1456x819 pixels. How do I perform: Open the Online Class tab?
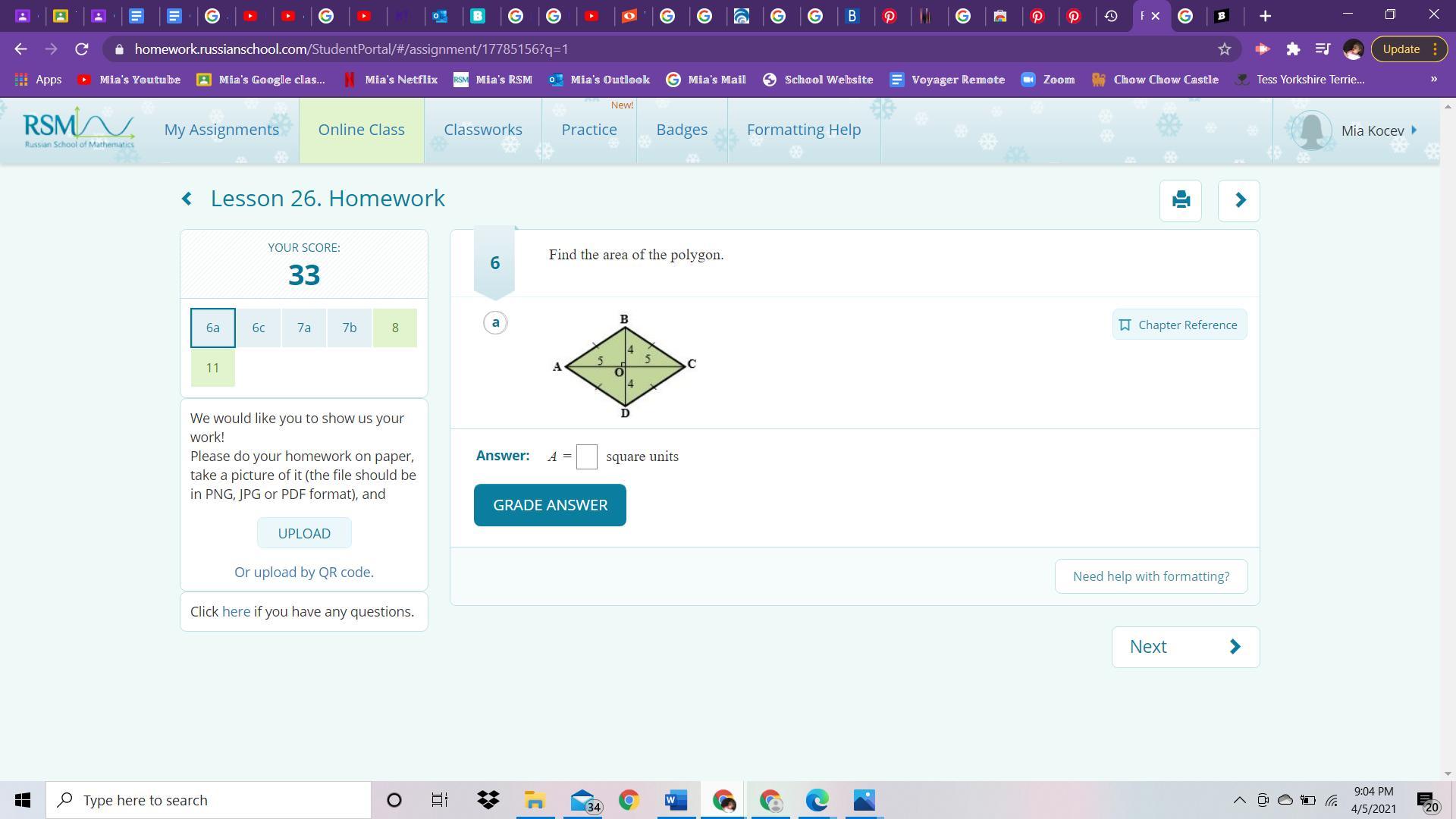click(x=361, y=130)
